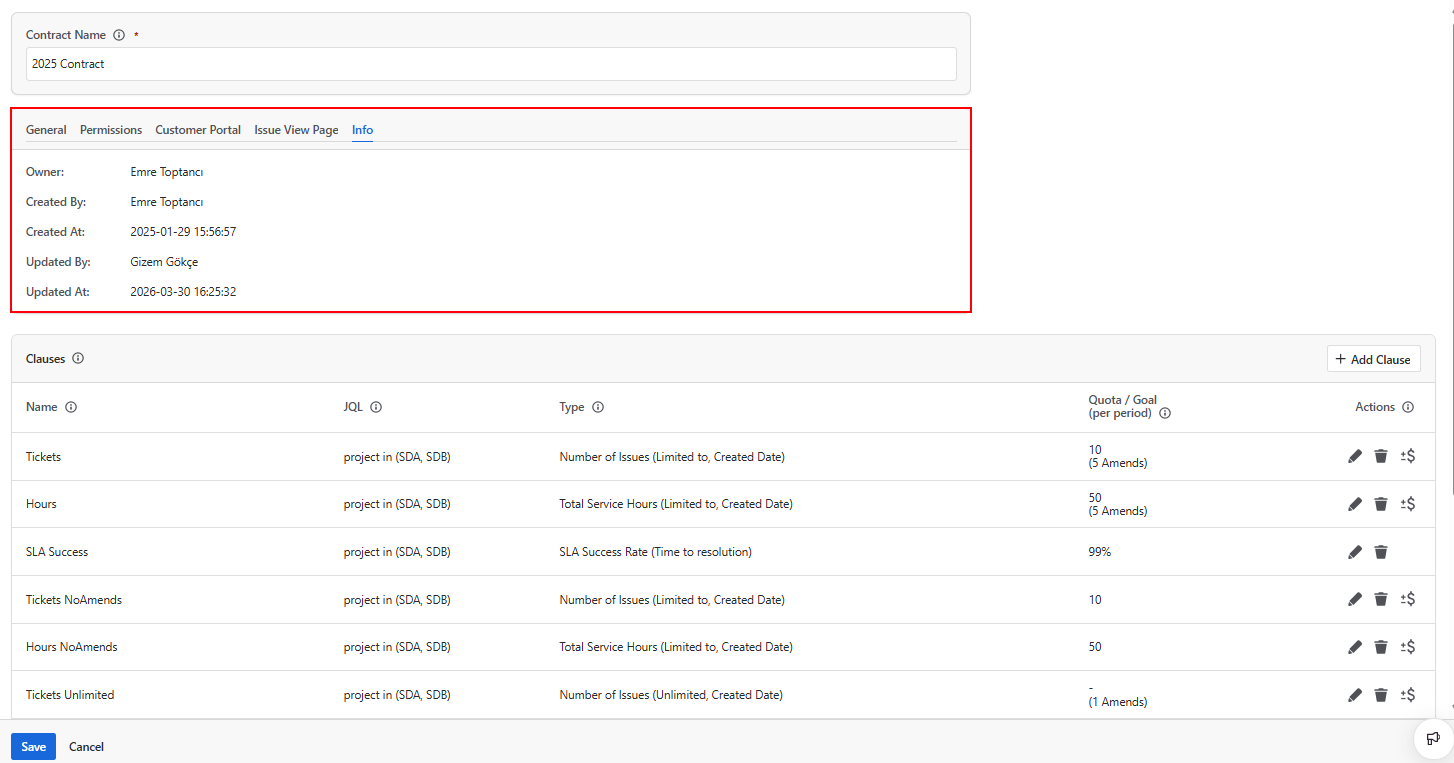Edit the SLA Success clause

pyautogui.click(x=1355, y=552)
